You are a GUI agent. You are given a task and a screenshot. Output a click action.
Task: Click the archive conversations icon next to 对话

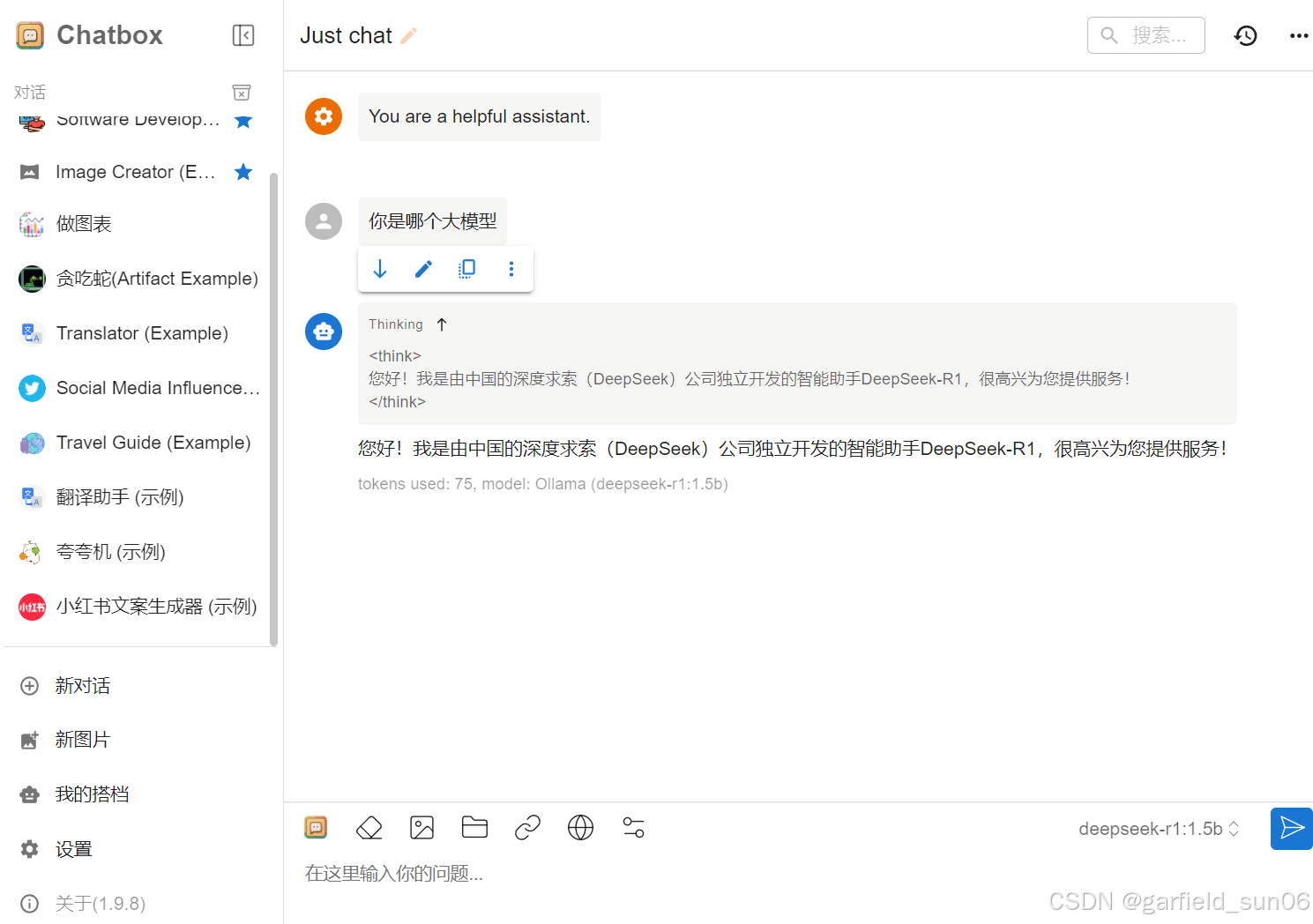pos(242,93)
